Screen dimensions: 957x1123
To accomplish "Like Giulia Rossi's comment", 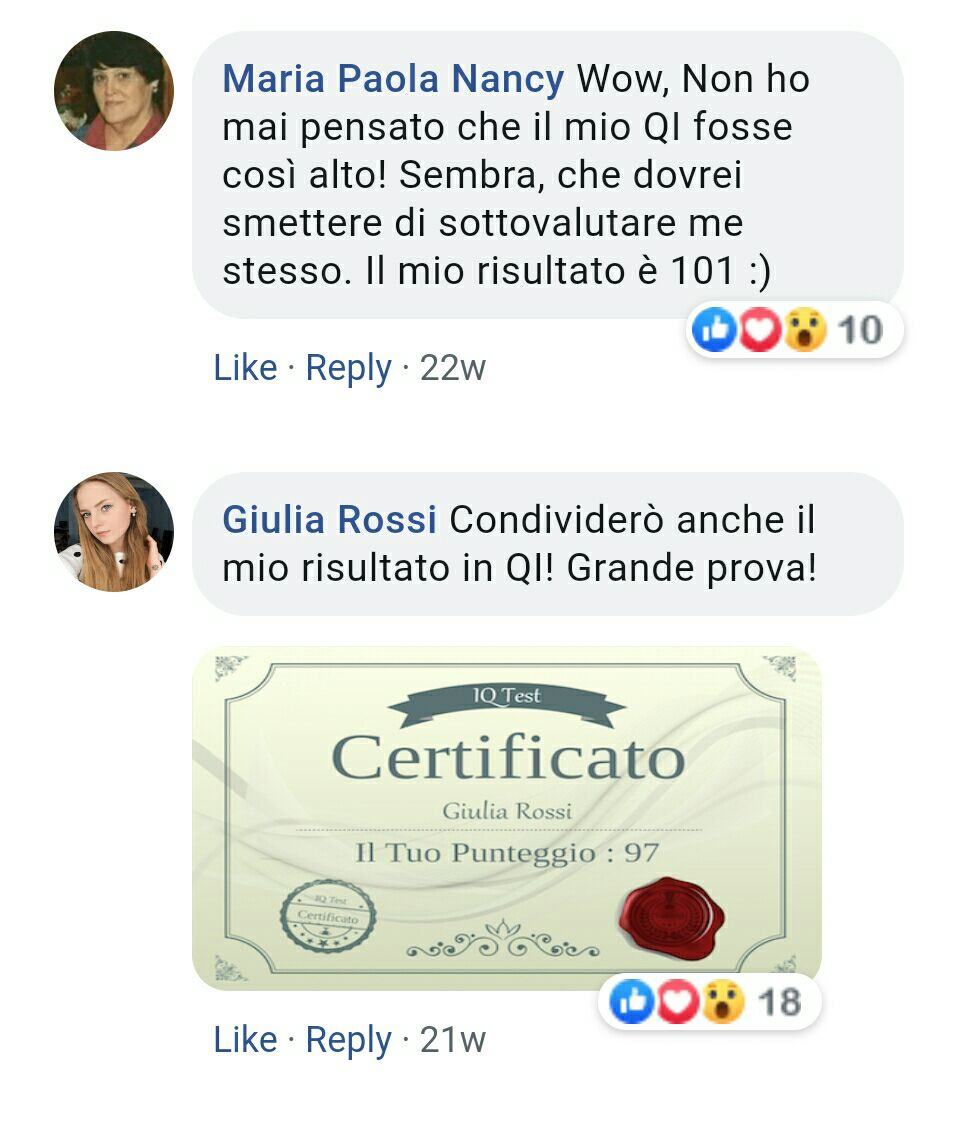I will [x=245, y=1039].
